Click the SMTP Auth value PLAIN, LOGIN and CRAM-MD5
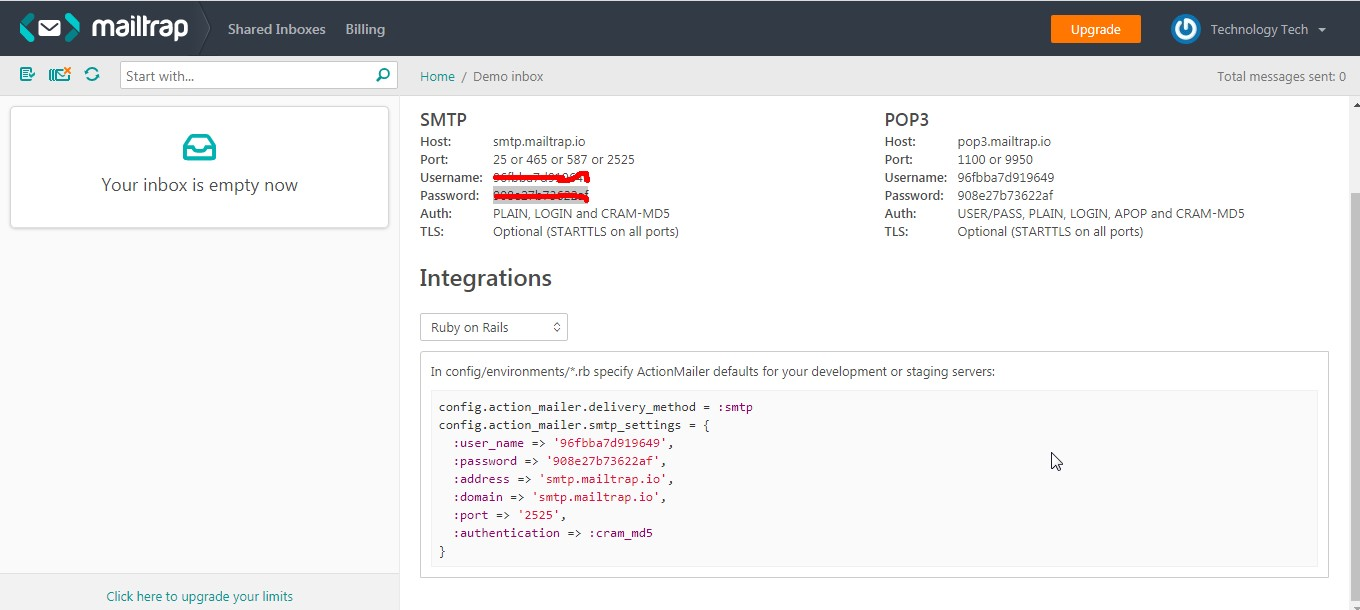 (x=581, y=214)
